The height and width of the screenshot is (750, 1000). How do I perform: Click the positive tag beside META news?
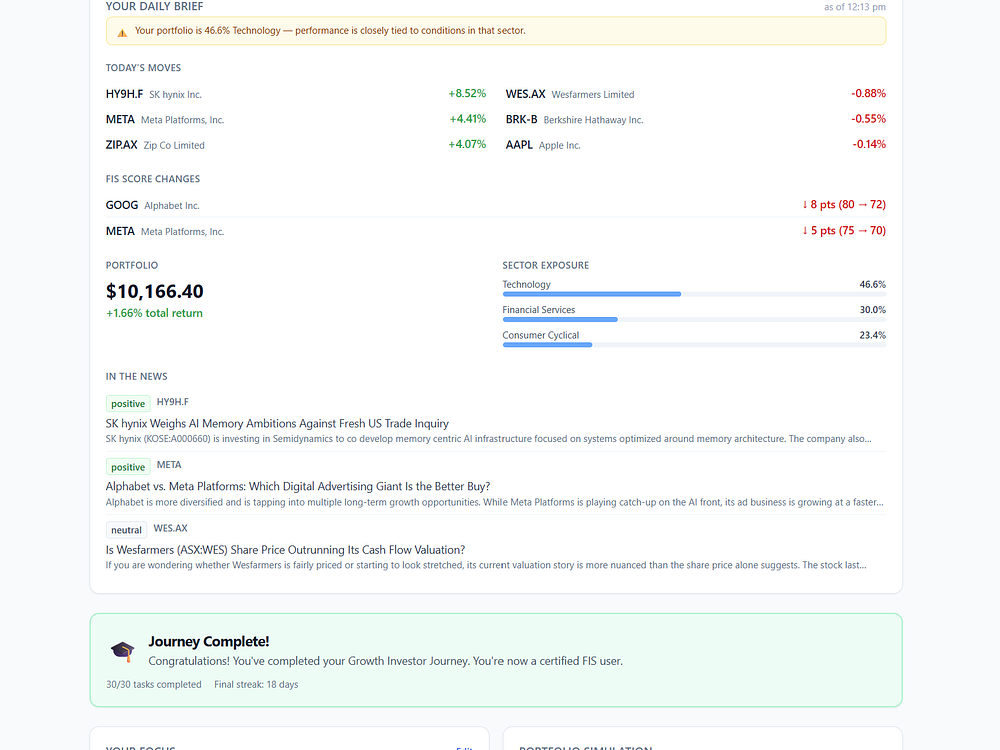point(128,467)
